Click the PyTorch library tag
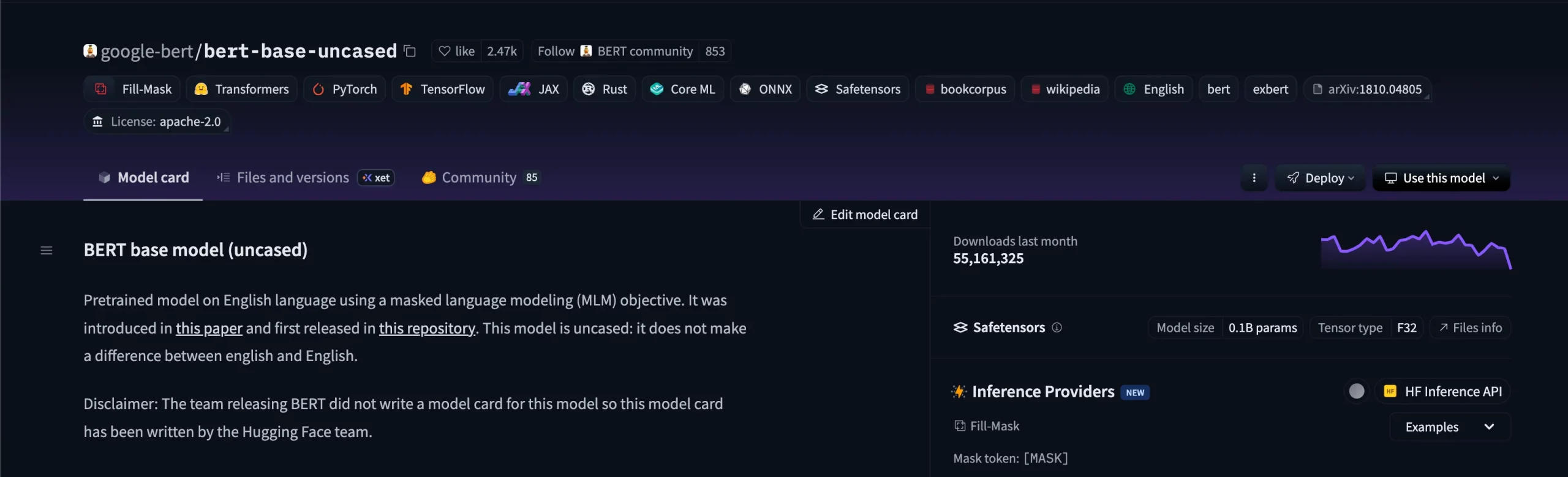The image size is (1568, 477). [345, 90]
